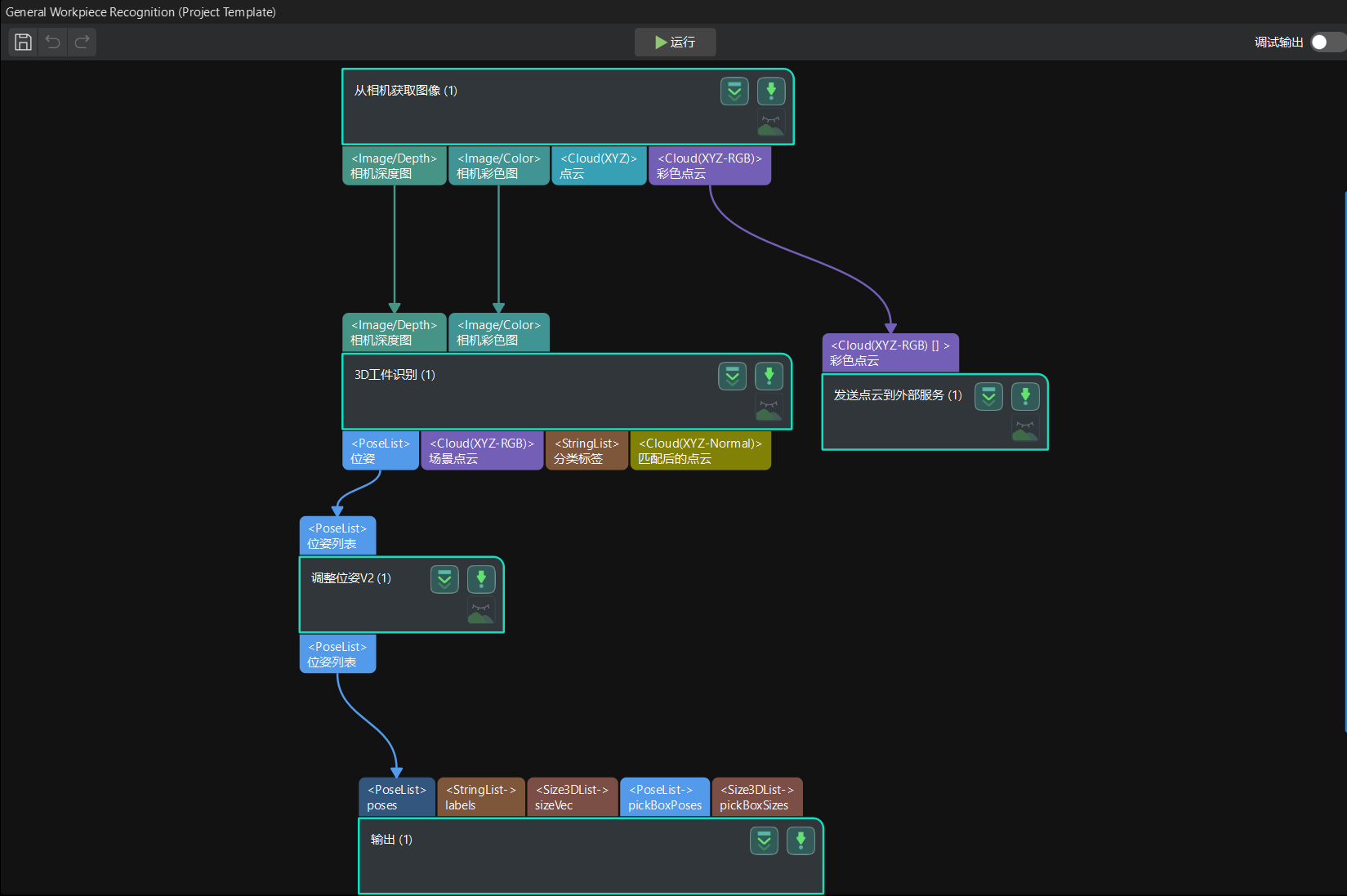This screenshot has height=896, width=1347.
Task: Toggle the visualization eye icon on 调整位姿V2
Action: click(480, 613)
